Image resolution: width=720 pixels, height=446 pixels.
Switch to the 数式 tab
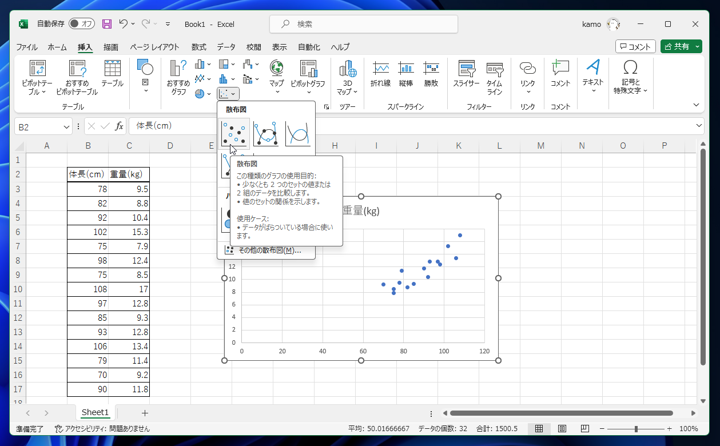198,47
